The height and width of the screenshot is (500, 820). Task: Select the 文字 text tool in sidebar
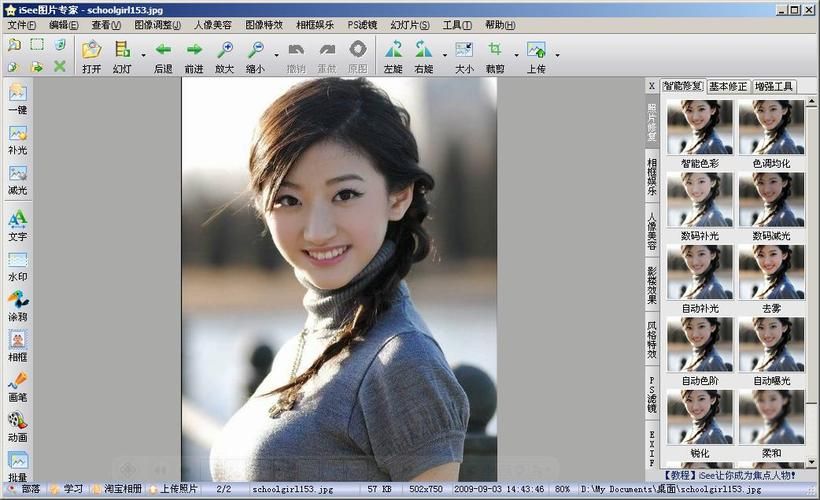pyautogui.click(x=18, y=225)
